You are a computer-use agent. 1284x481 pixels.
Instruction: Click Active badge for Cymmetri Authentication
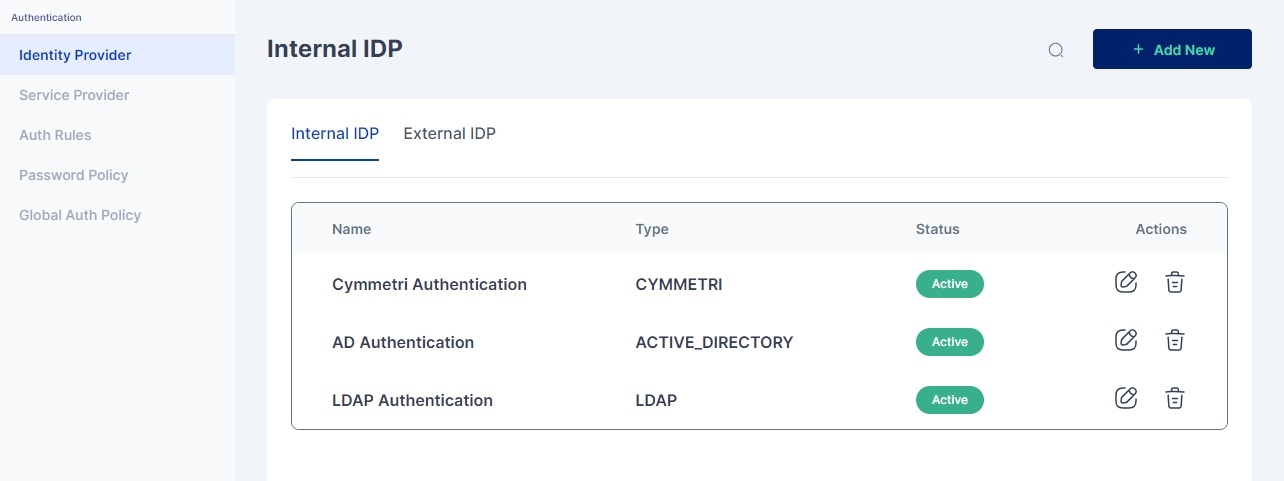click(x=949, y=284)
